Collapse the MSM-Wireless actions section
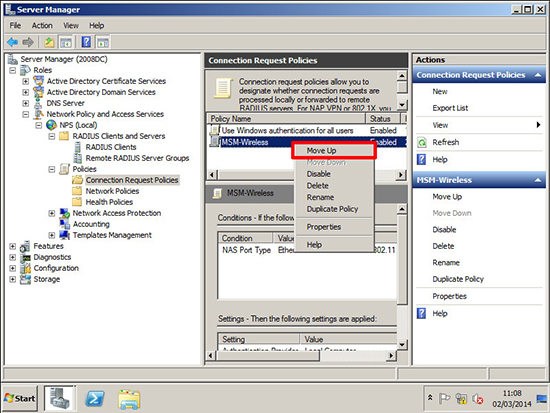Image resolution: width=550 pixels, height=413 pixels. [538, 180]
